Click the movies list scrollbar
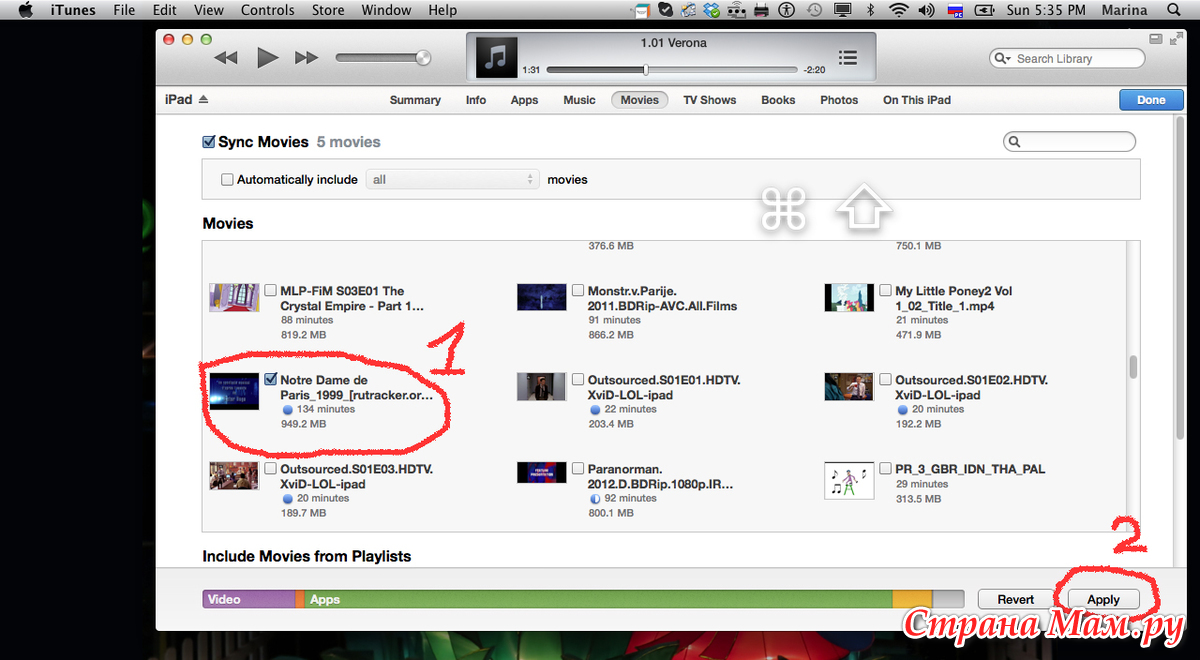 click(1133, 367)
